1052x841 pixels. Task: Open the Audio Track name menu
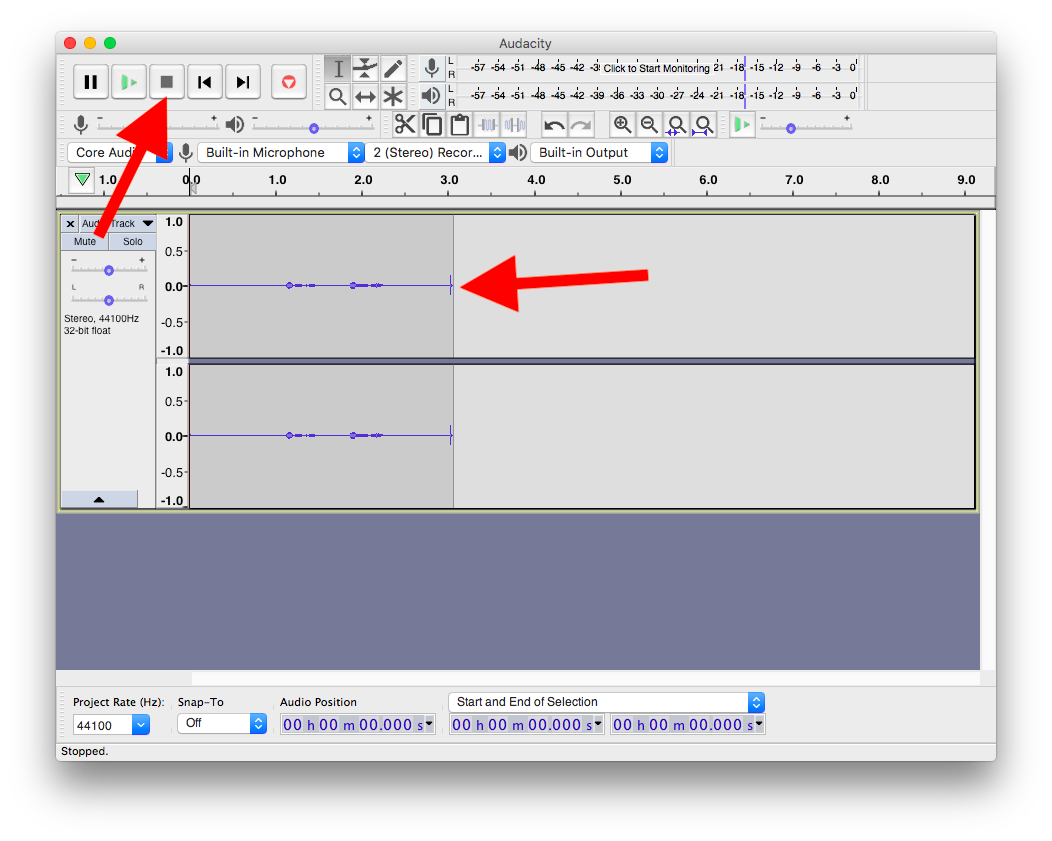(117, 223)
